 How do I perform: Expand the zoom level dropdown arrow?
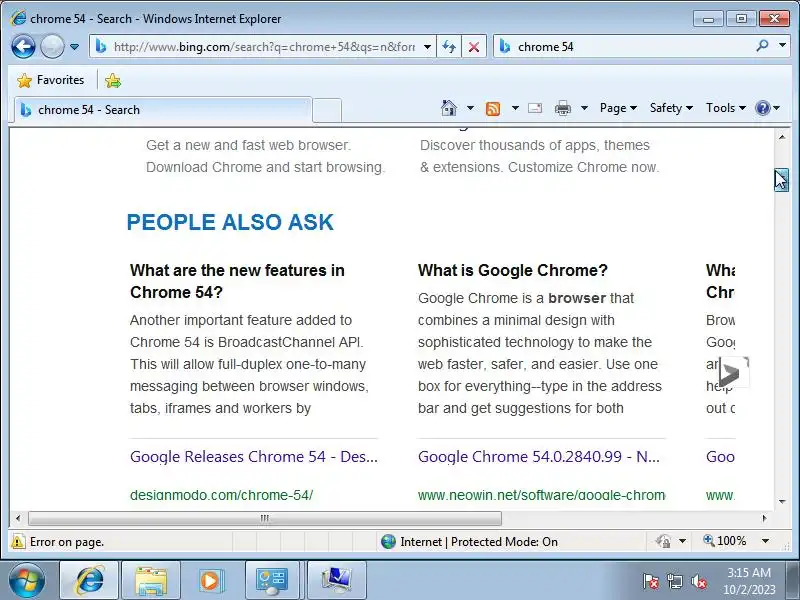(x=765, y=541)
